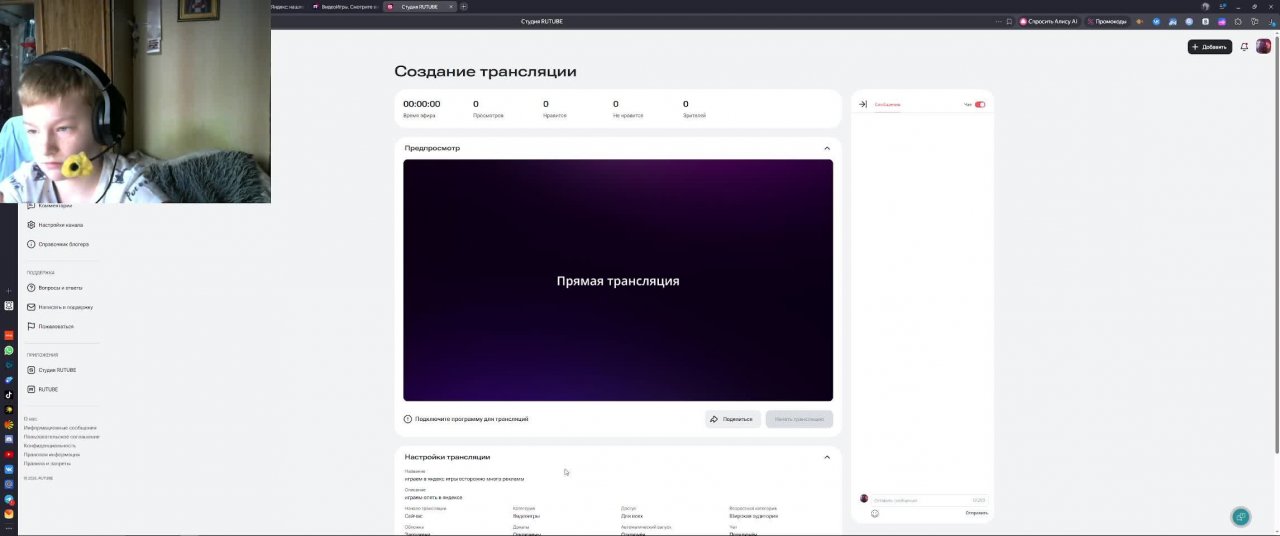Open the Сообщения tab in the chat panel

tap(887, 104)
